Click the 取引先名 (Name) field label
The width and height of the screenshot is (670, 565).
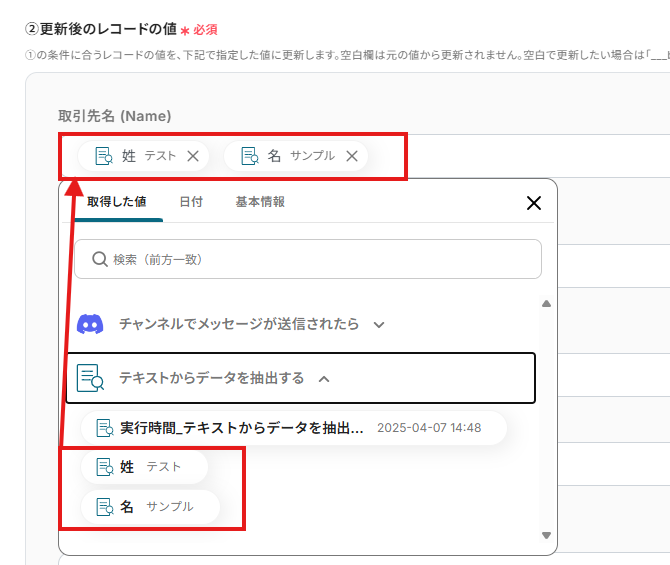click(115, 116)
